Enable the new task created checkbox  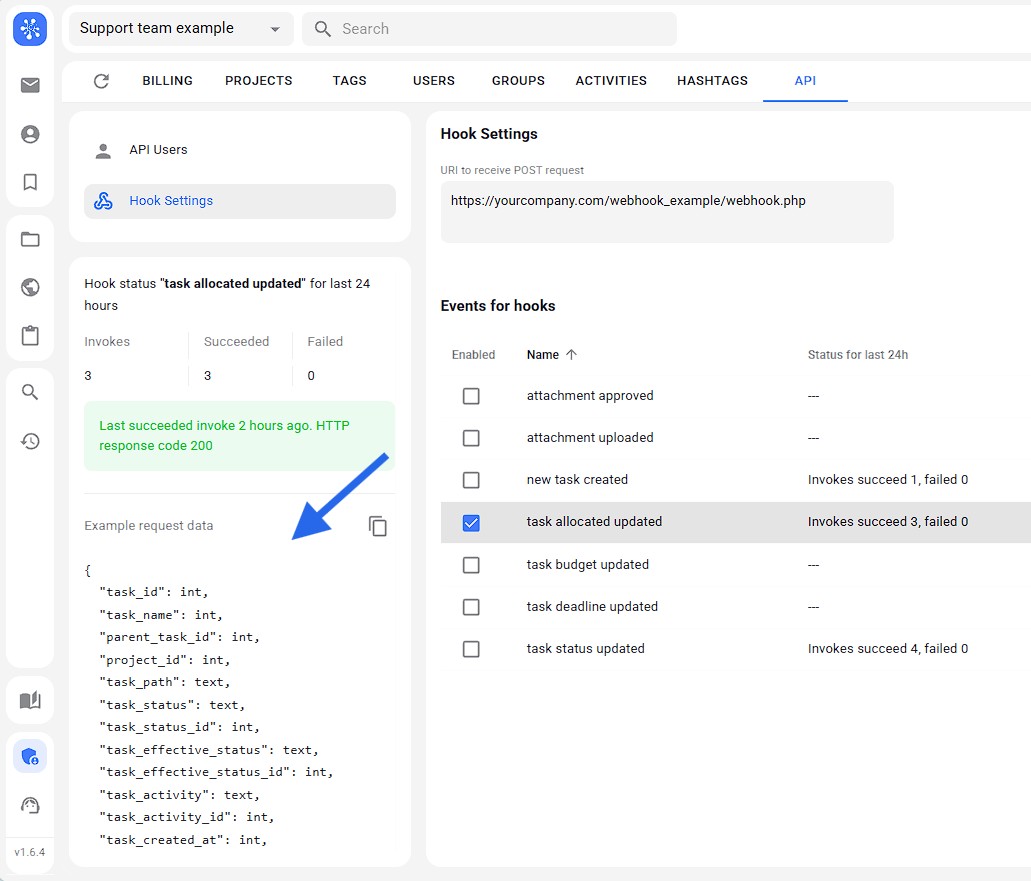pos(471,480)
